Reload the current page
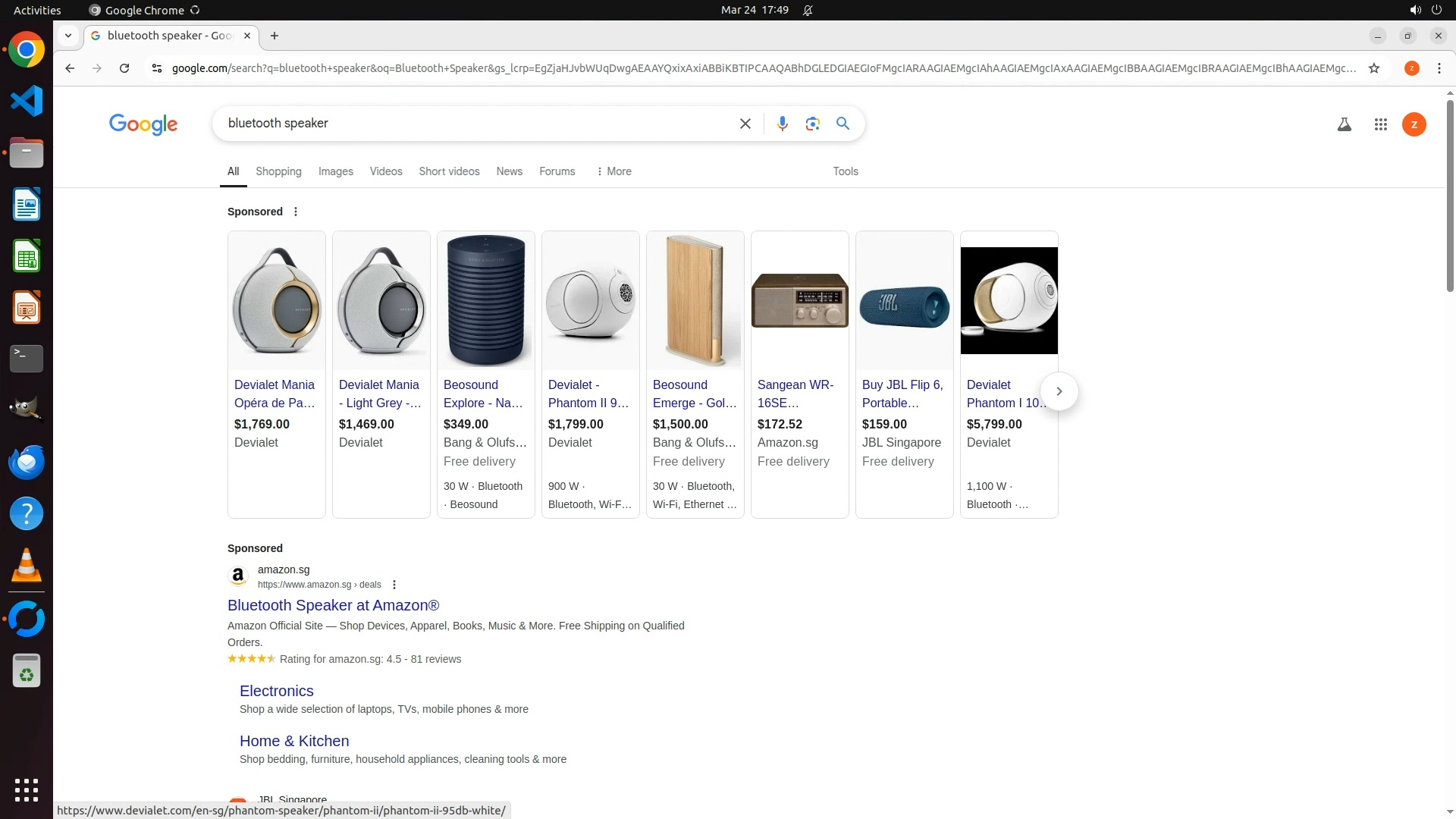The width and height of the screenshot is (1456, 819). (x=124, y=68)
